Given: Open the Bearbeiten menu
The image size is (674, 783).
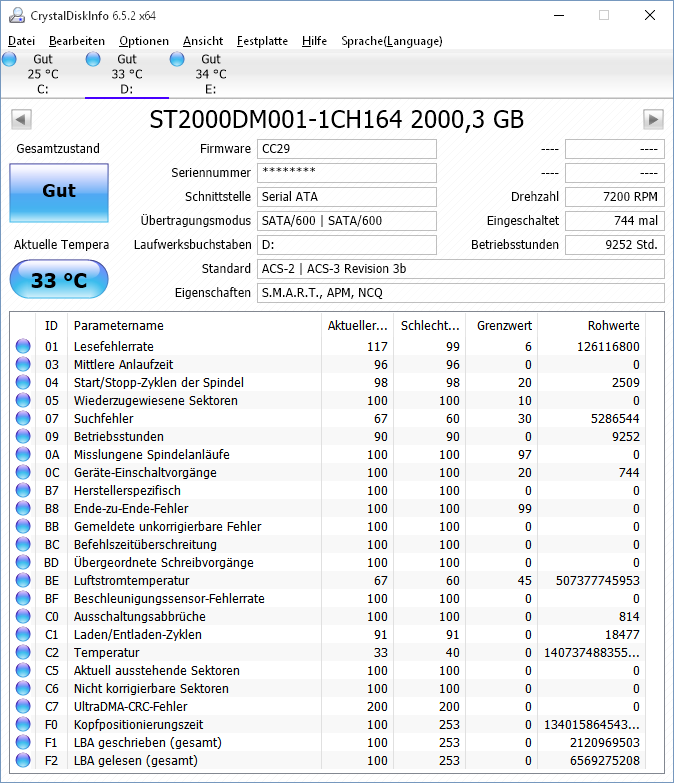Looking at the screenshot, I should click(77, 41).
